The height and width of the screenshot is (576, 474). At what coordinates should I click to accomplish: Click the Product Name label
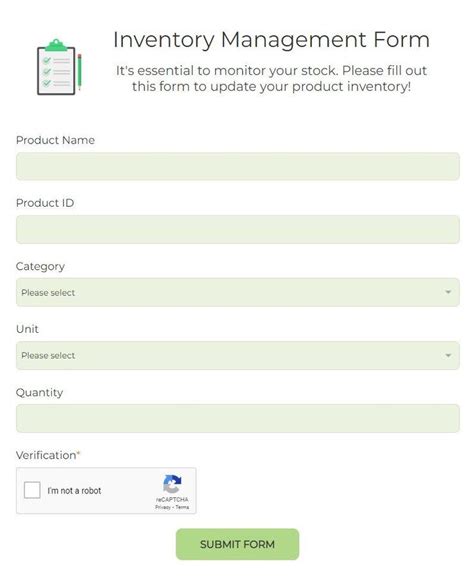[55, 140]
